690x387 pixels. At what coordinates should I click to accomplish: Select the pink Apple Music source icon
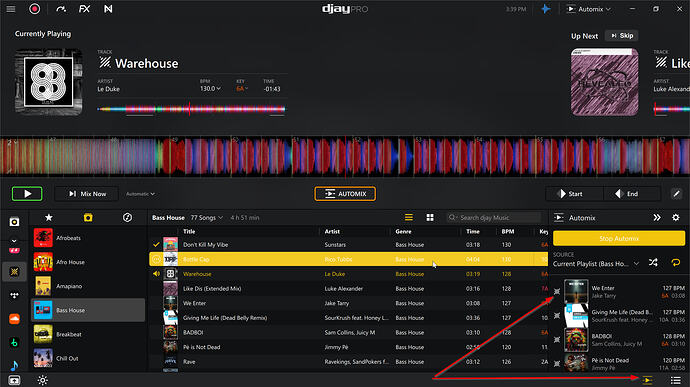point(15,251)
